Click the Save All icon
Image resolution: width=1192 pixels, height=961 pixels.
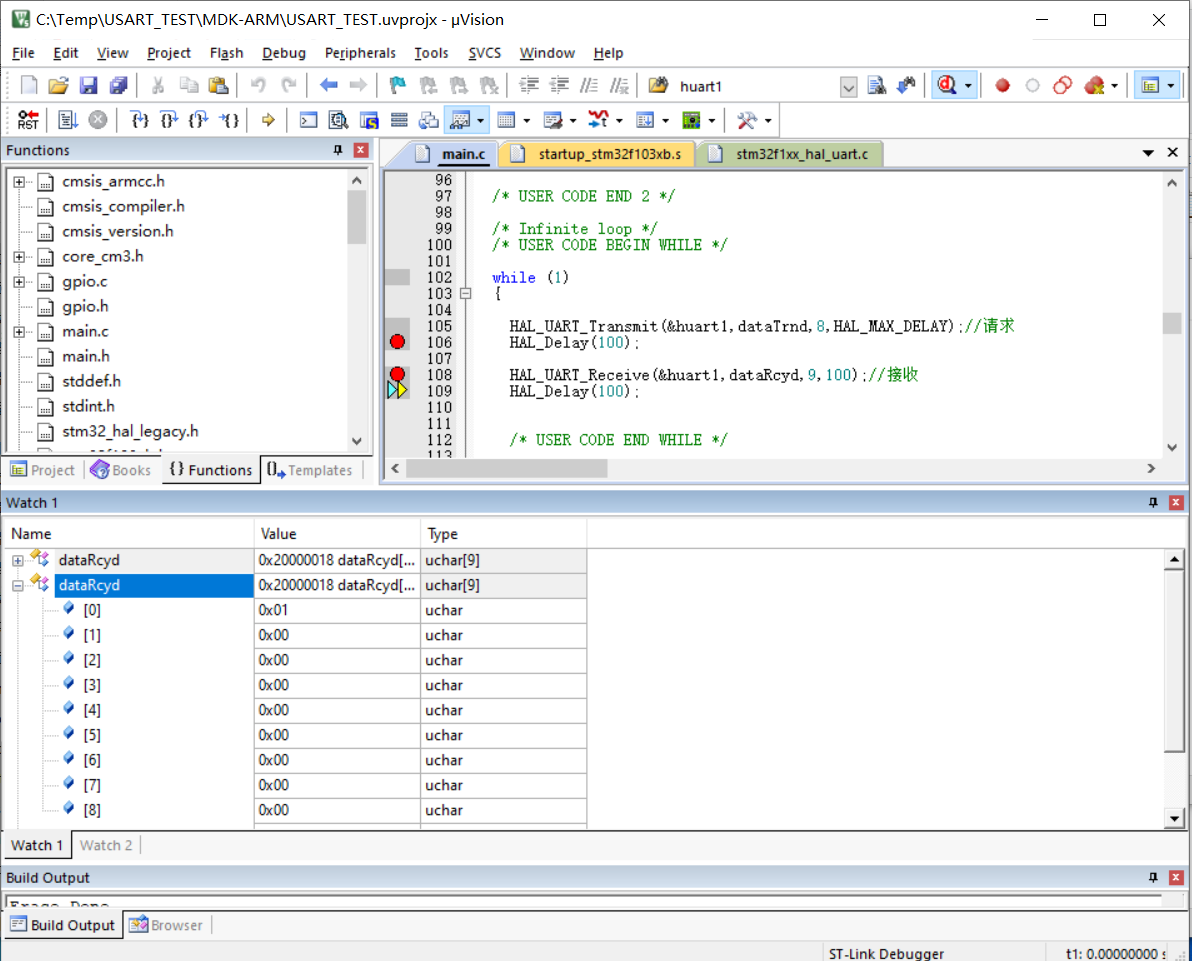click(118, 85)
